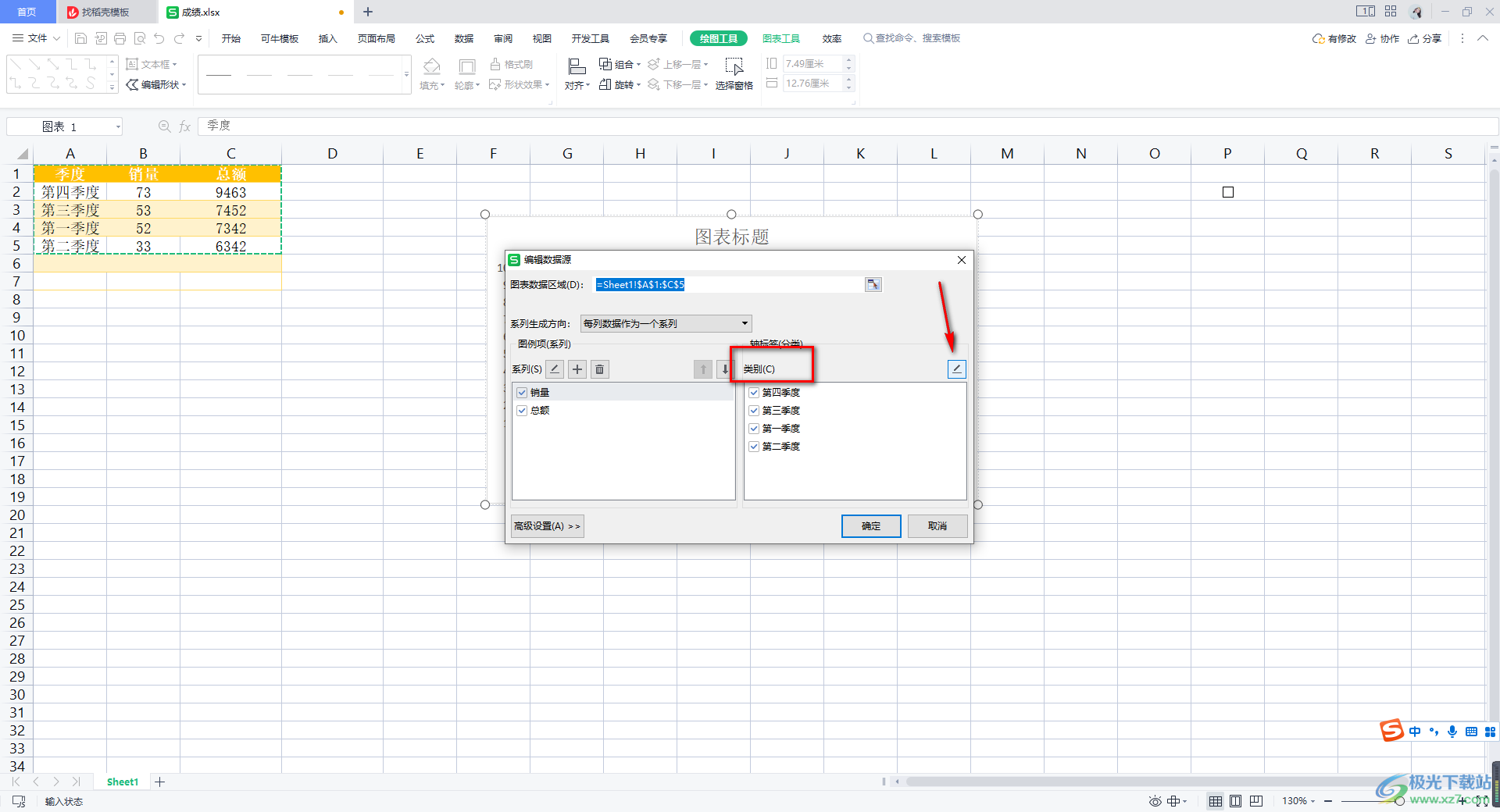Open the 公式 ribbon tab
The width and height of the screenshot is (1500, 812).
coord(425,38)
